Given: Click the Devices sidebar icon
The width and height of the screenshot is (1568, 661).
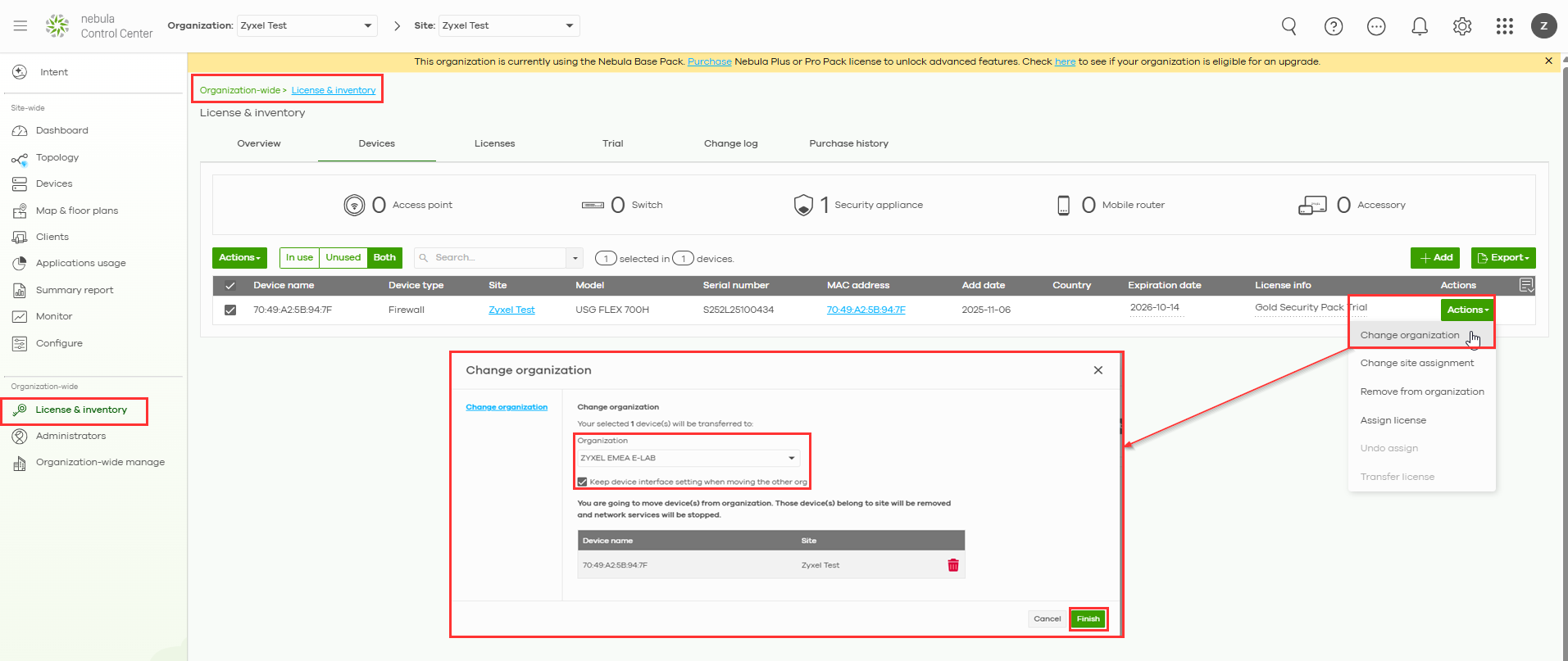Looking at the screenshot, I should (20, 184).
